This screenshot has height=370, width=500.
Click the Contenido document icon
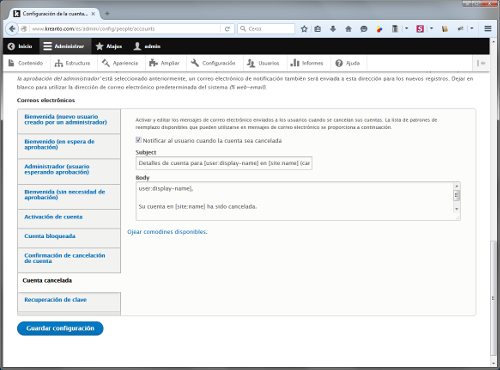point(11,63)
